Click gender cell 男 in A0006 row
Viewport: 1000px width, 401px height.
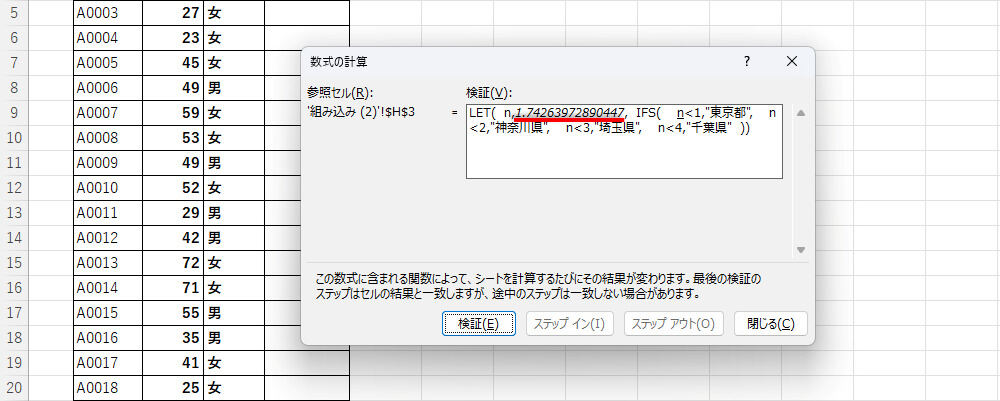[233, 87]
